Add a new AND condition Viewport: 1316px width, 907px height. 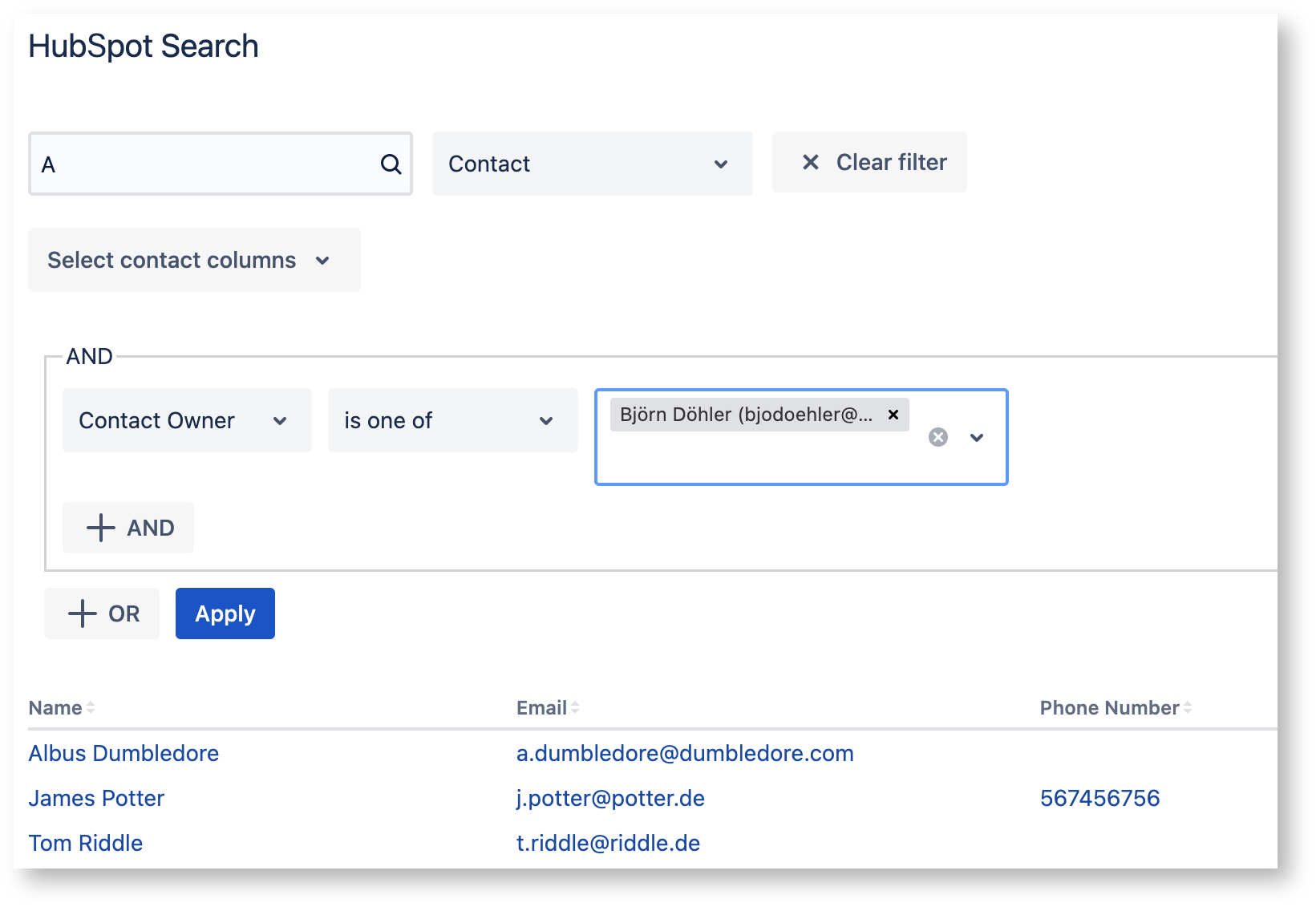point(128,528)
